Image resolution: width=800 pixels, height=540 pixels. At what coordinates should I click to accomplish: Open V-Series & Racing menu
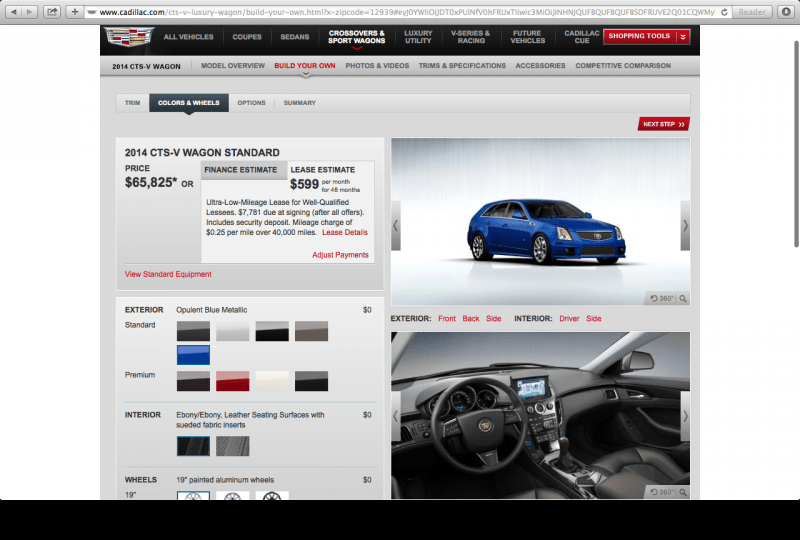[470, 37]
